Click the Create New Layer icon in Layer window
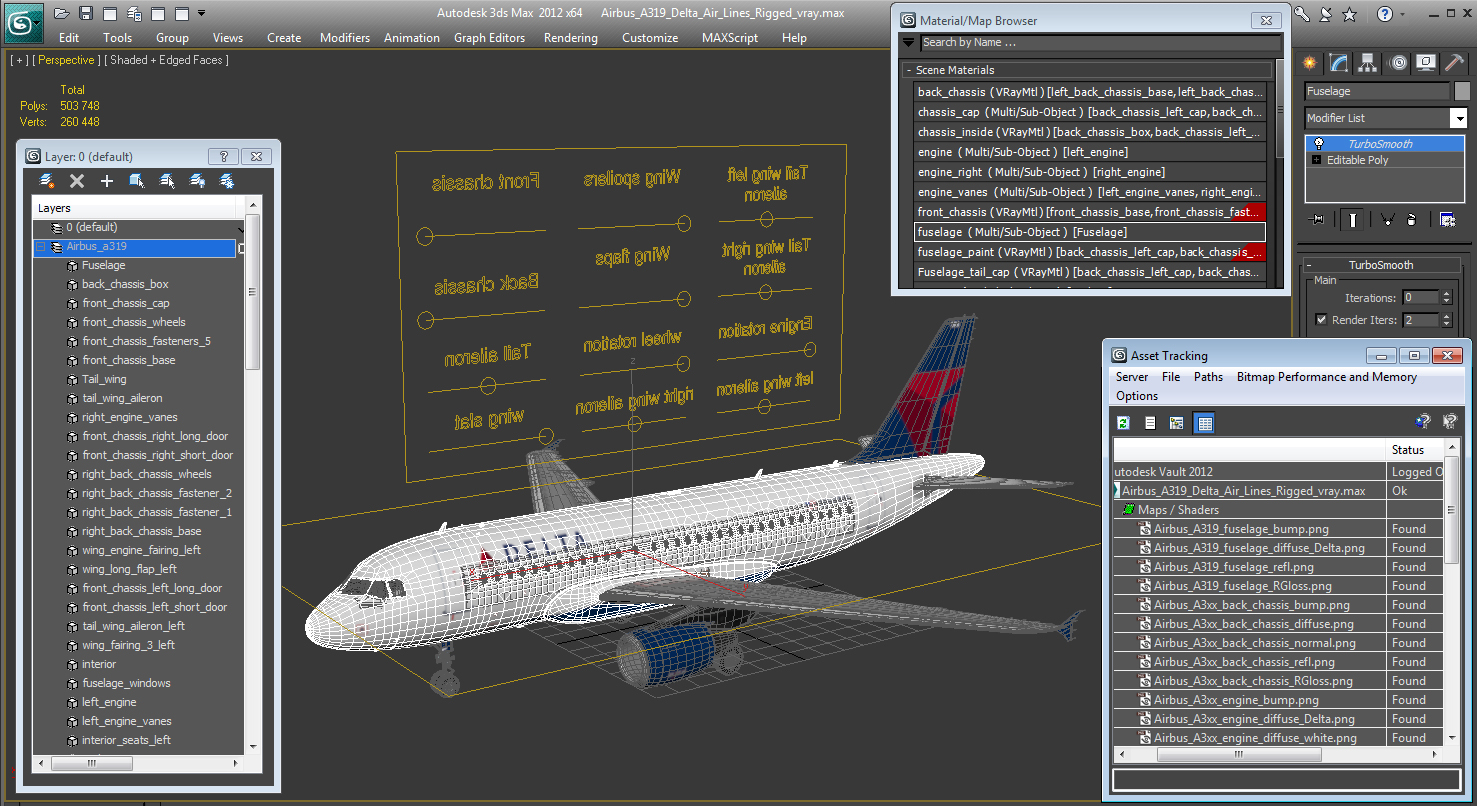The height and width of the screenshot is (806, 1477). click(46, 181)
